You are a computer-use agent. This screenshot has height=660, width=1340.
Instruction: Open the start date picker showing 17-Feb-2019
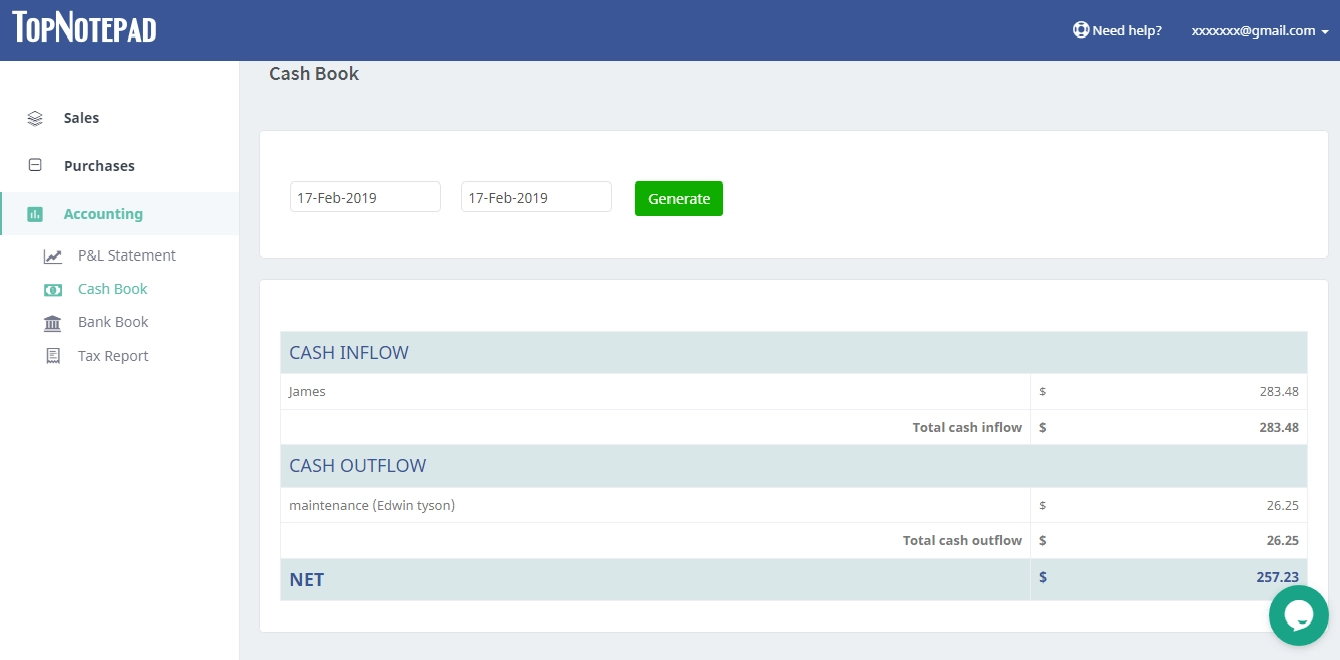coord(365,196)
